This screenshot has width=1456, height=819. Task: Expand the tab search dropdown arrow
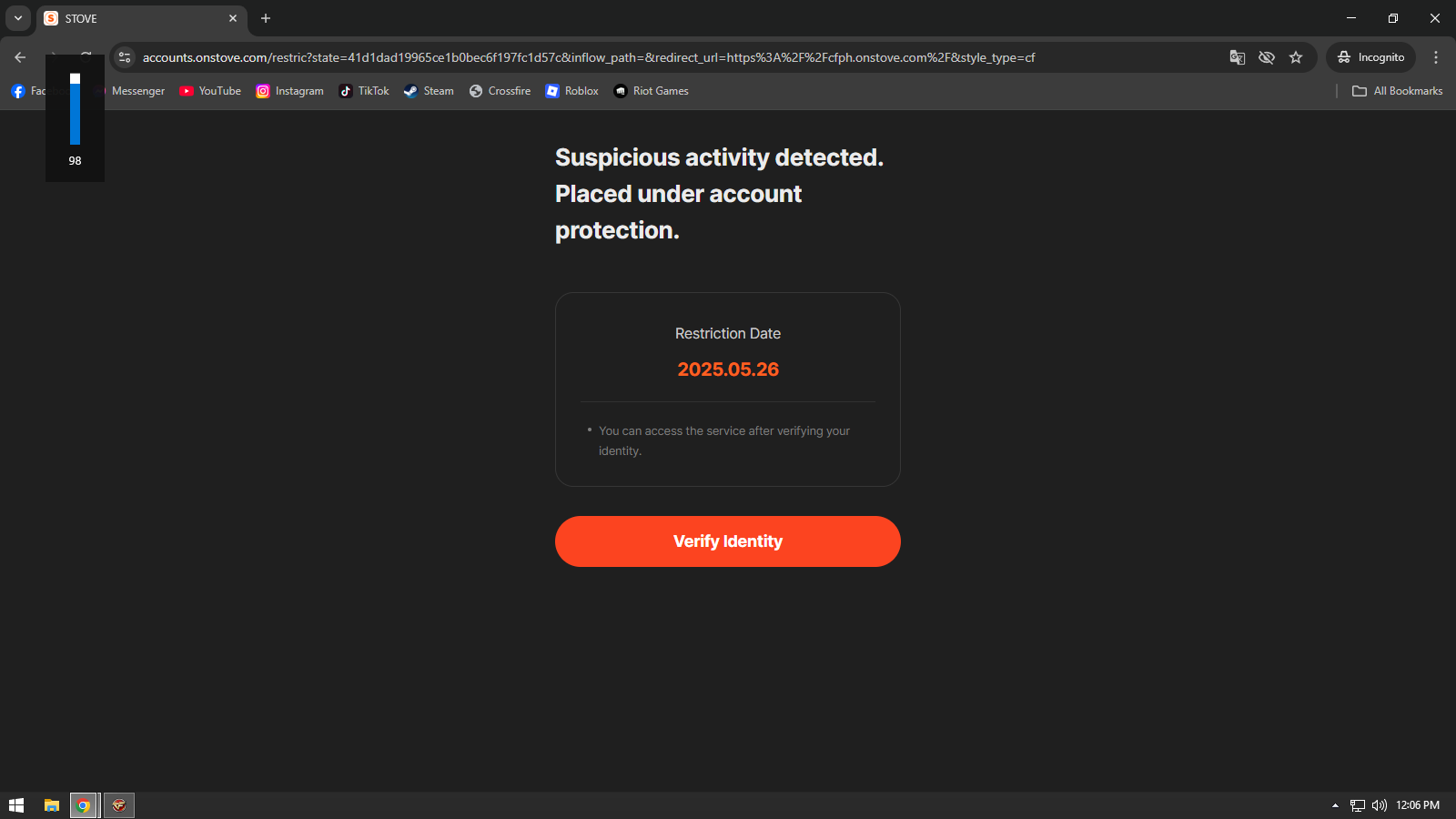tap(17, 18)
